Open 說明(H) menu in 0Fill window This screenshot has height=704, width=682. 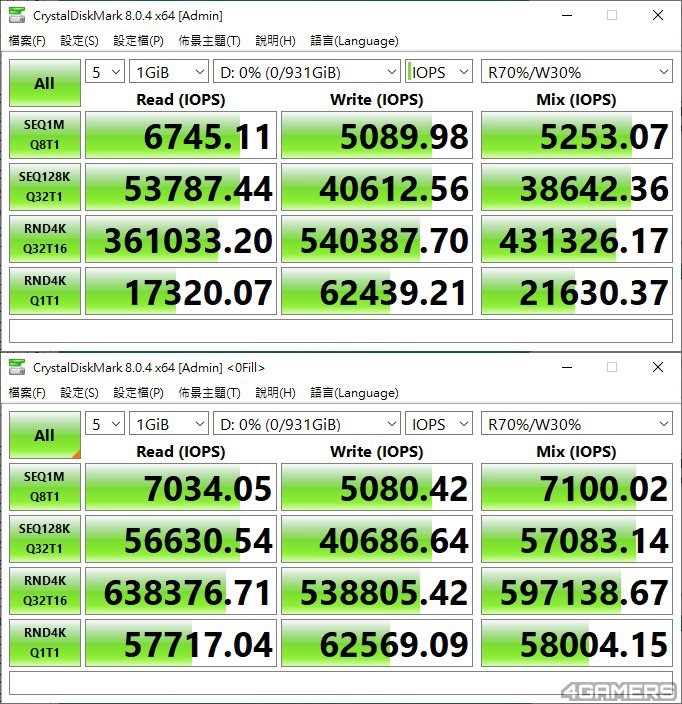[275, 393]
